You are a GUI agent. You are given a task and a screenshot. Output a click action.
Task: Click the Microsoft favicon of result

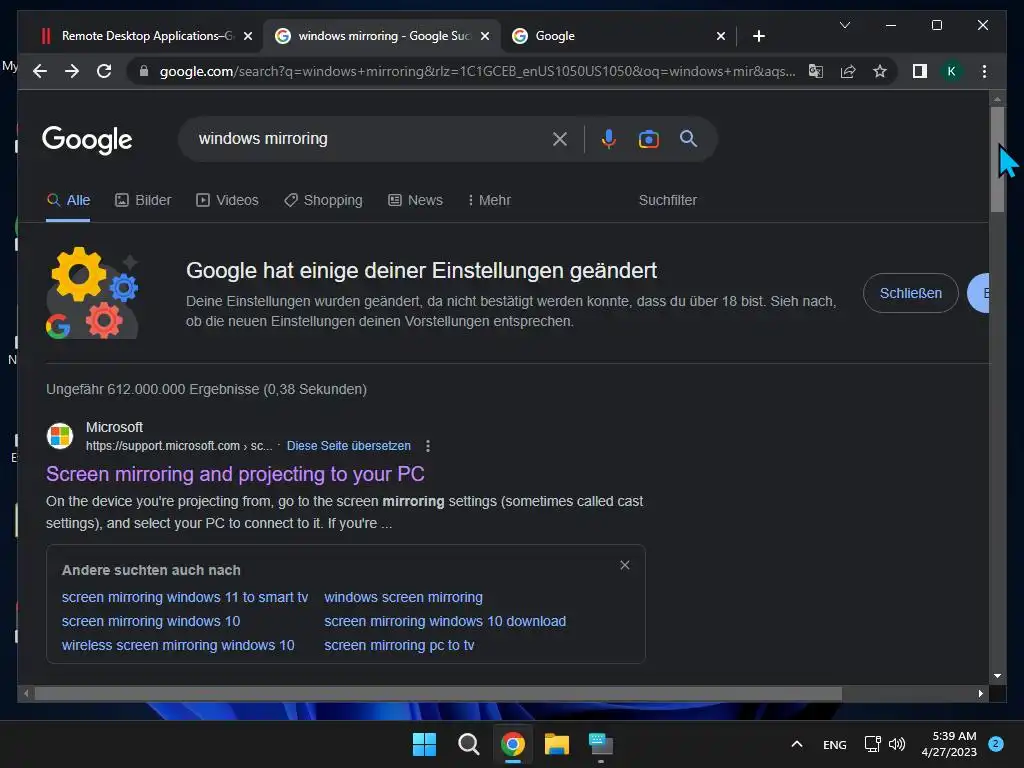point(60,436)
